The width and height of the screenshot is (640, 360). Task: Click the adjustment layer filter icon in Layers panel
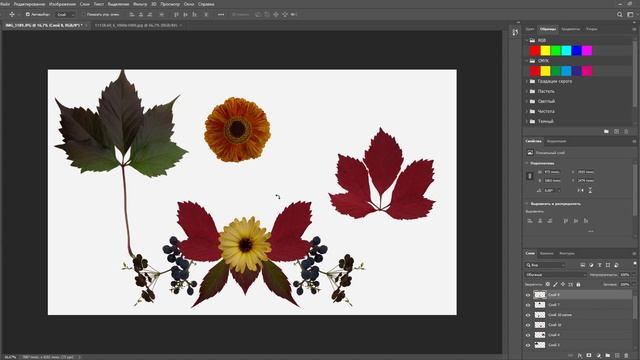point(591,265)
